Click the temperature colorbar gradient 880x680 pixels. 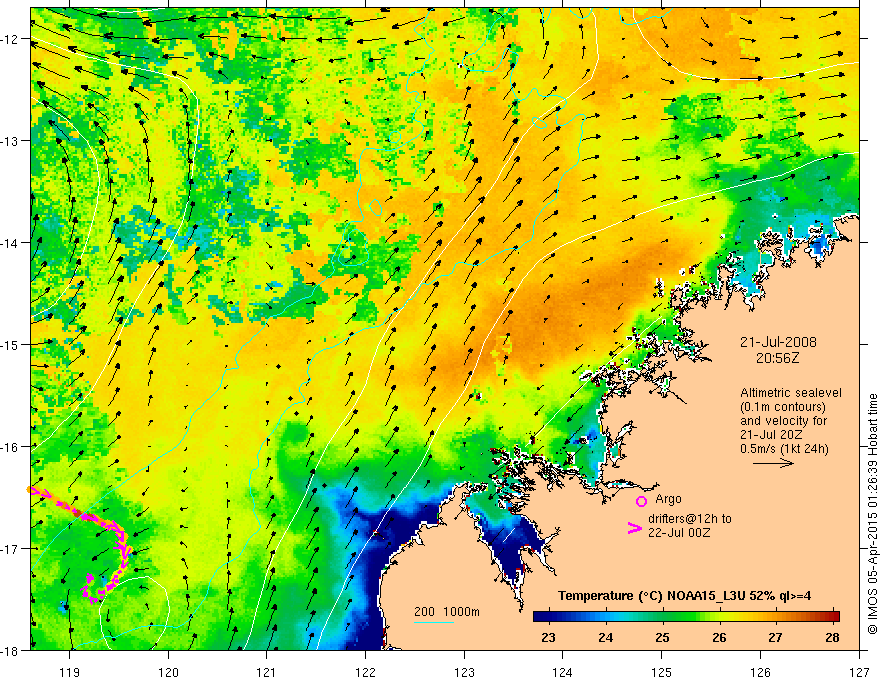click(x=686, y=616)
